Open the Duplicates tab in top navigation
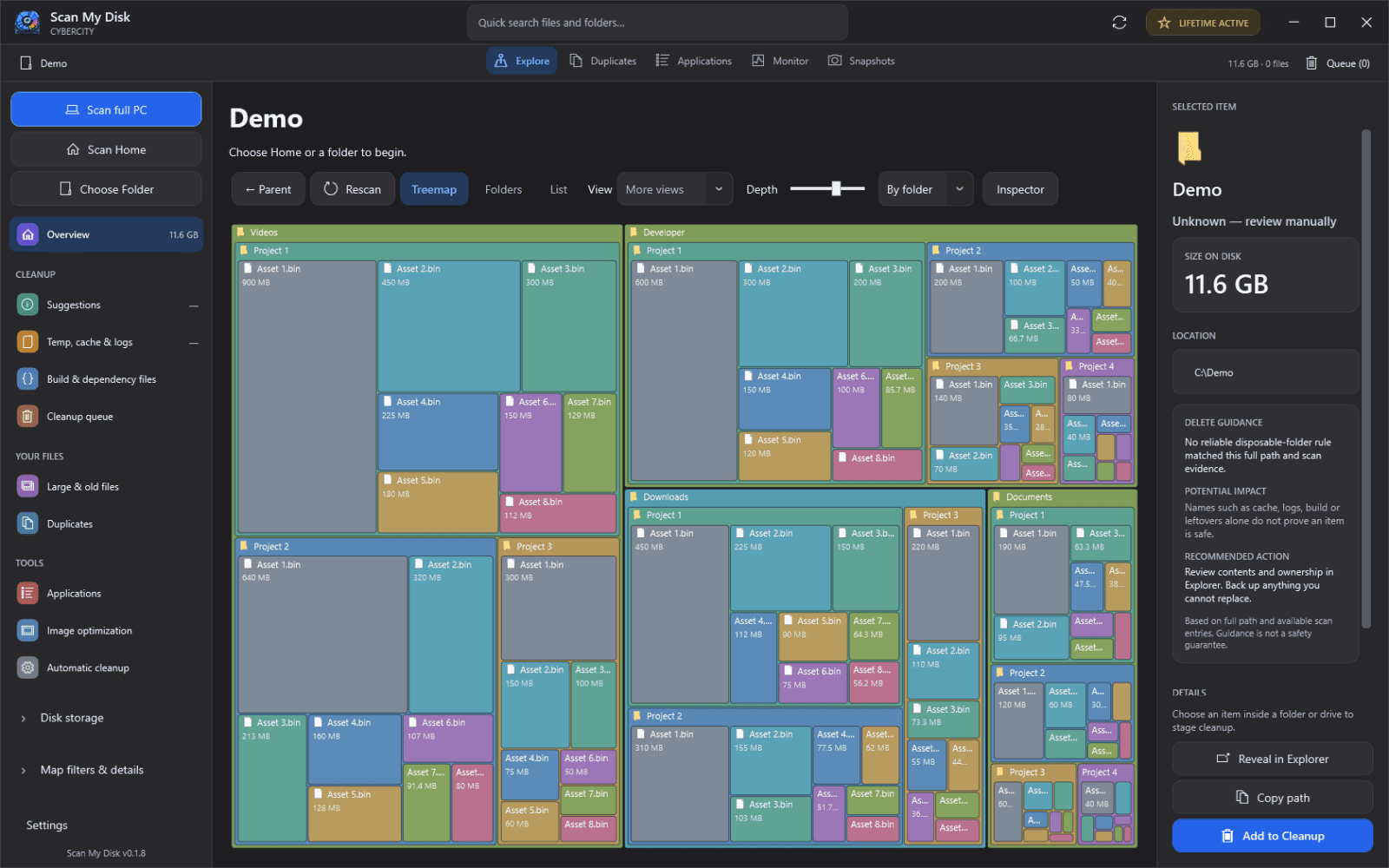Screen dimensions: 1389x868 pyautogui.click(x=603, y=61)
